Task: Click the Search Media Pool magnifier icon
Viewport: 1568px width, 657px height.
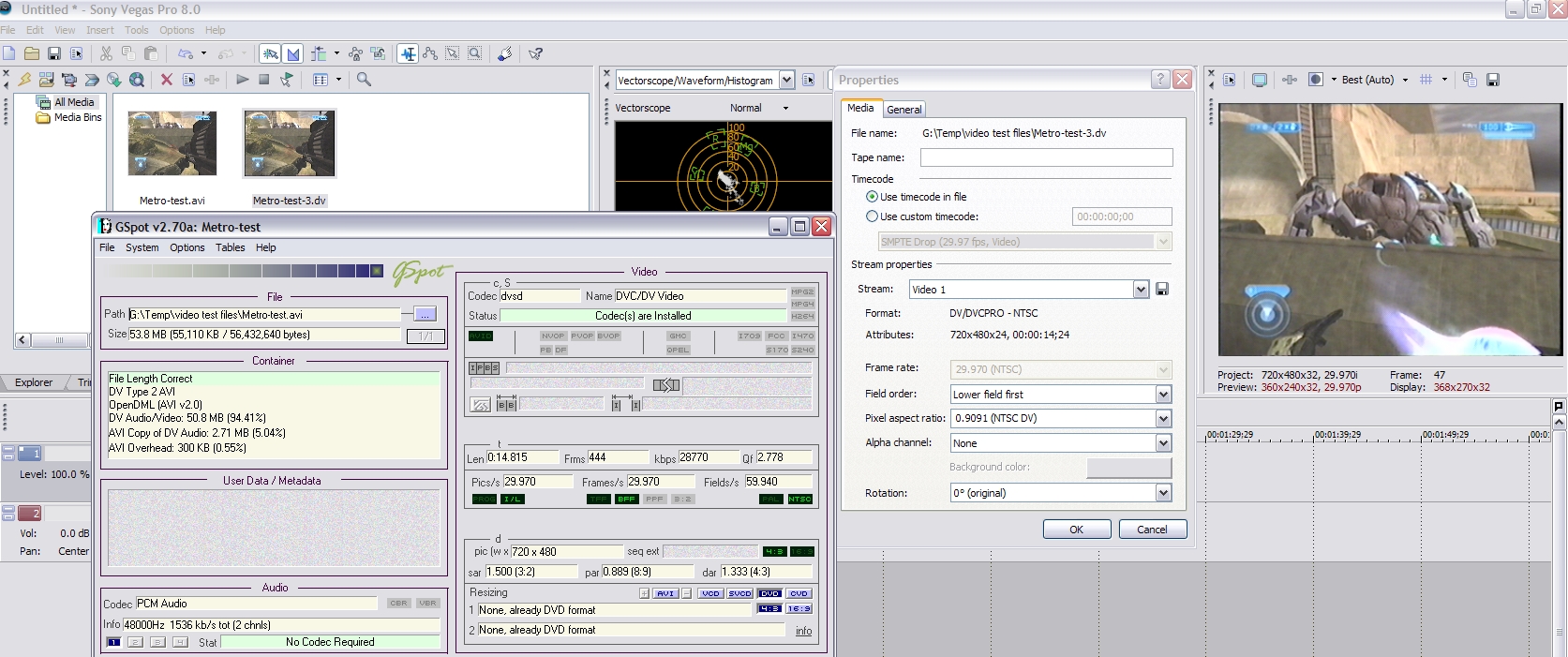Action: click(365, 80)
